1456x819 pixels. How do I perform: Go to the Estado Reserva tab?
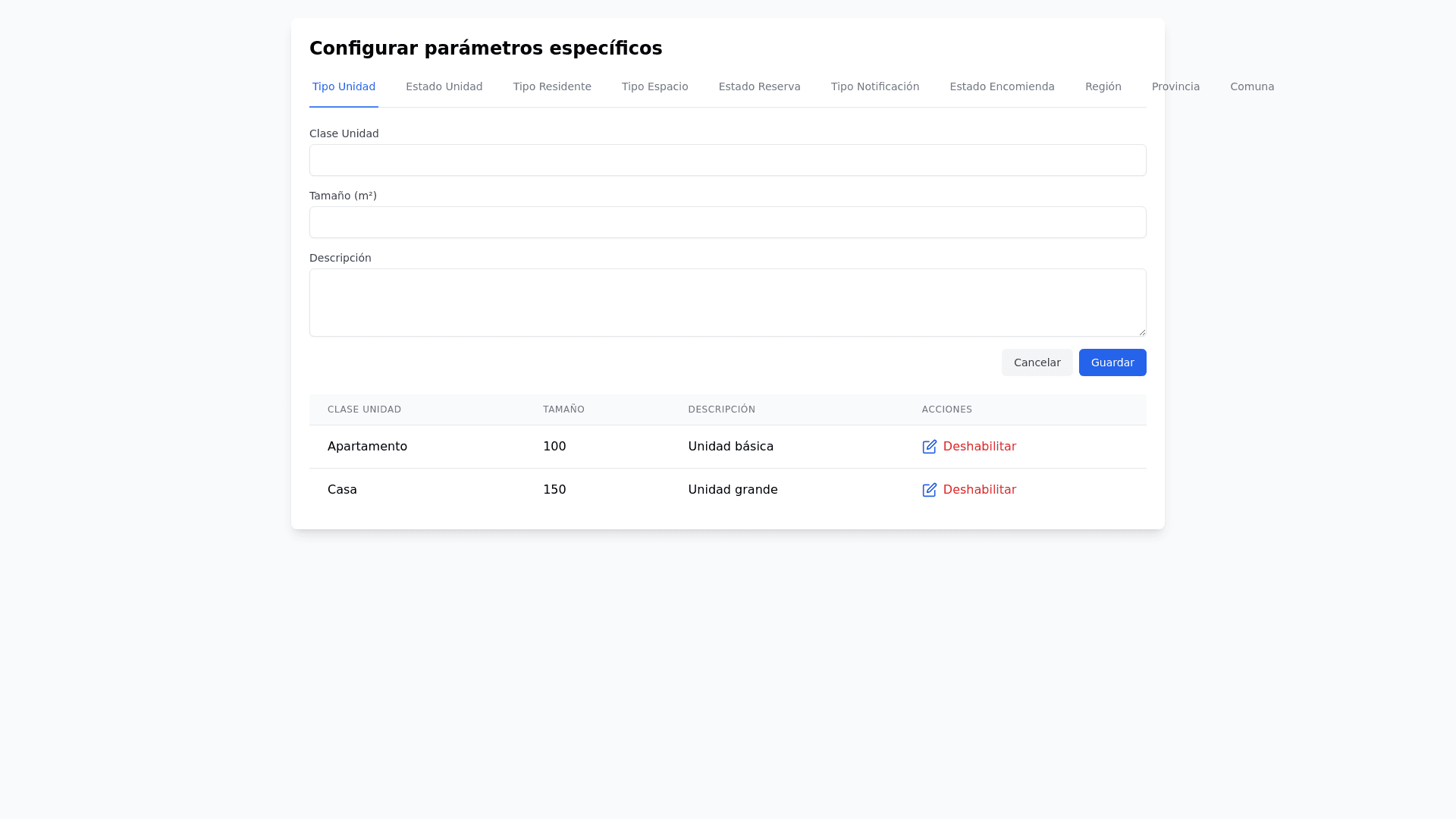click(759, 86)
